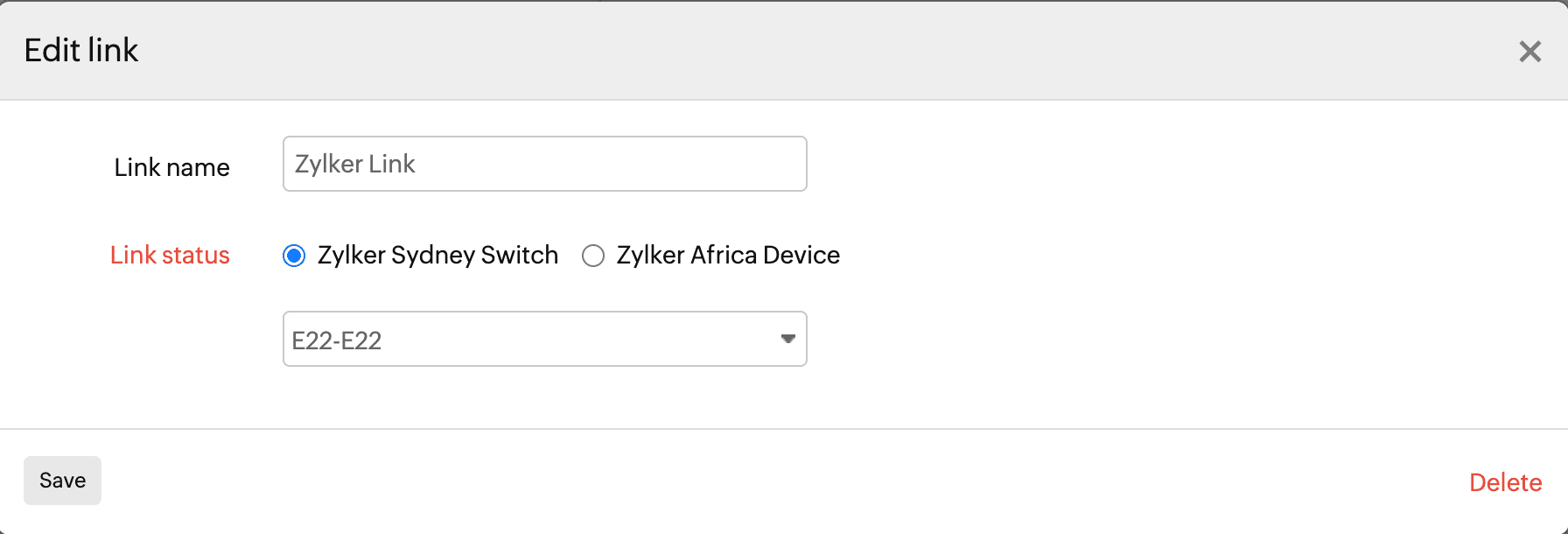Click empty header bar beside the title
1568x534 pixels.
click(787, 51)
